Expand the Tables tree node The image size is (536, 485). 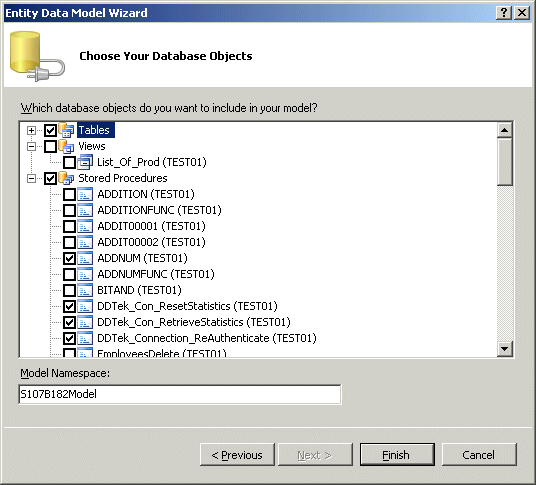[31, 130]
